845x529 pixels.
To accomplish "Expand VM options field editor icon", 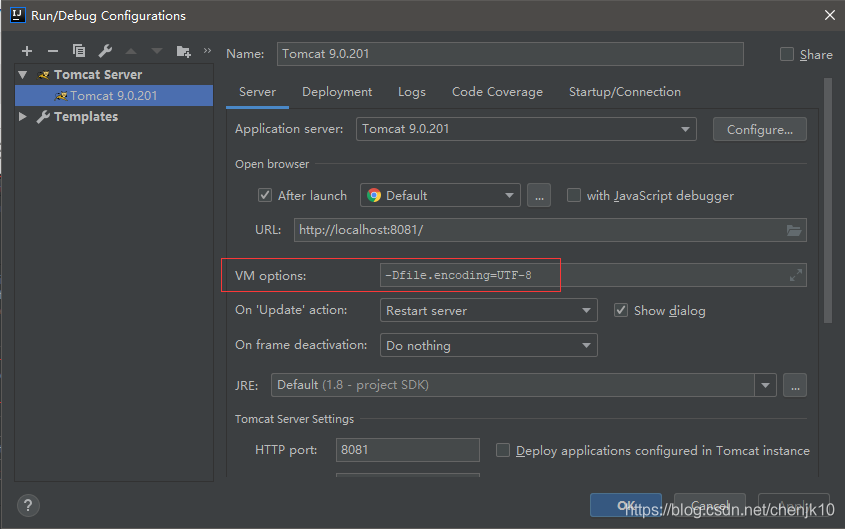I will [x=795, y=275].
